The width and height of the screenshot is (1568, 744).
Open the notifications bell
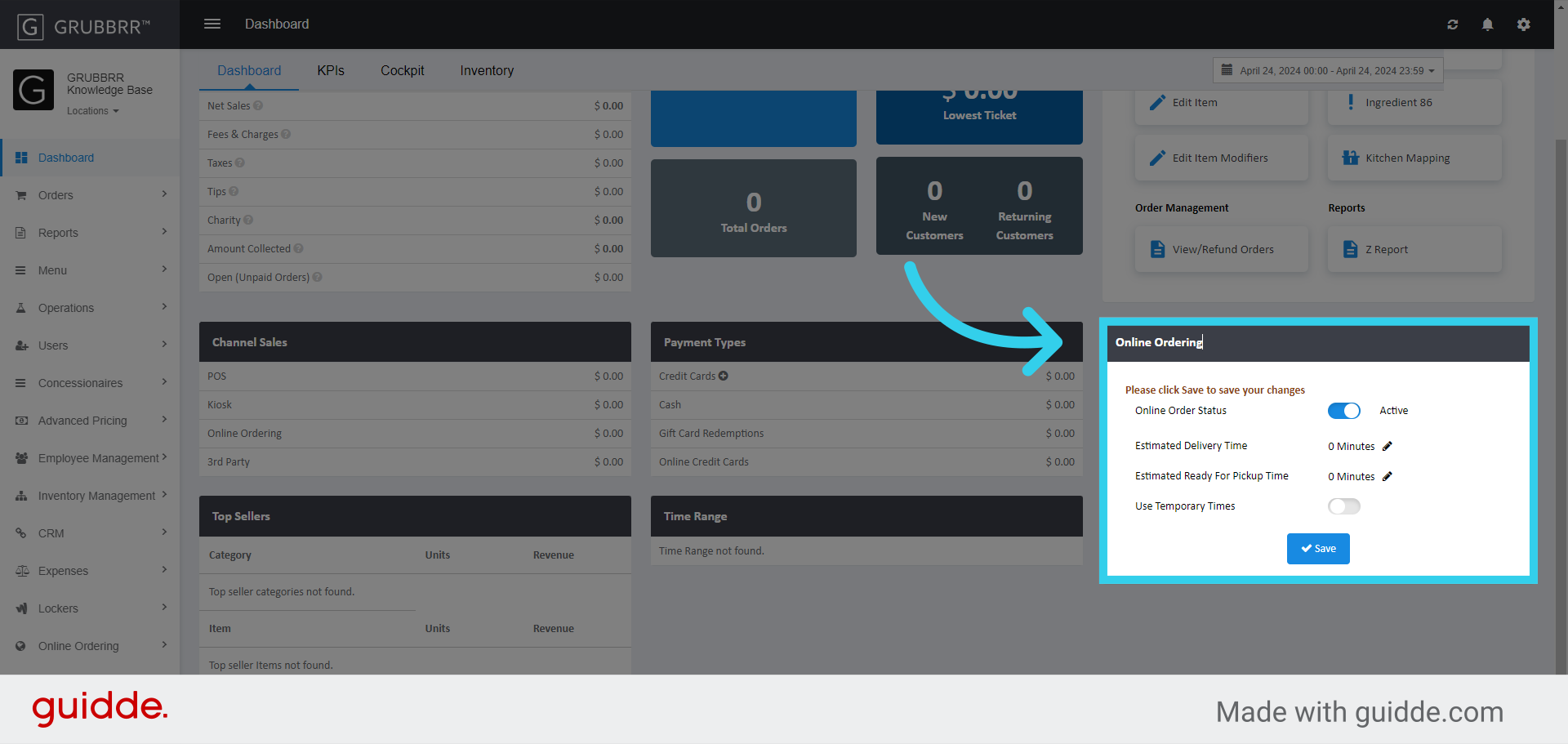pos(1488,25)
